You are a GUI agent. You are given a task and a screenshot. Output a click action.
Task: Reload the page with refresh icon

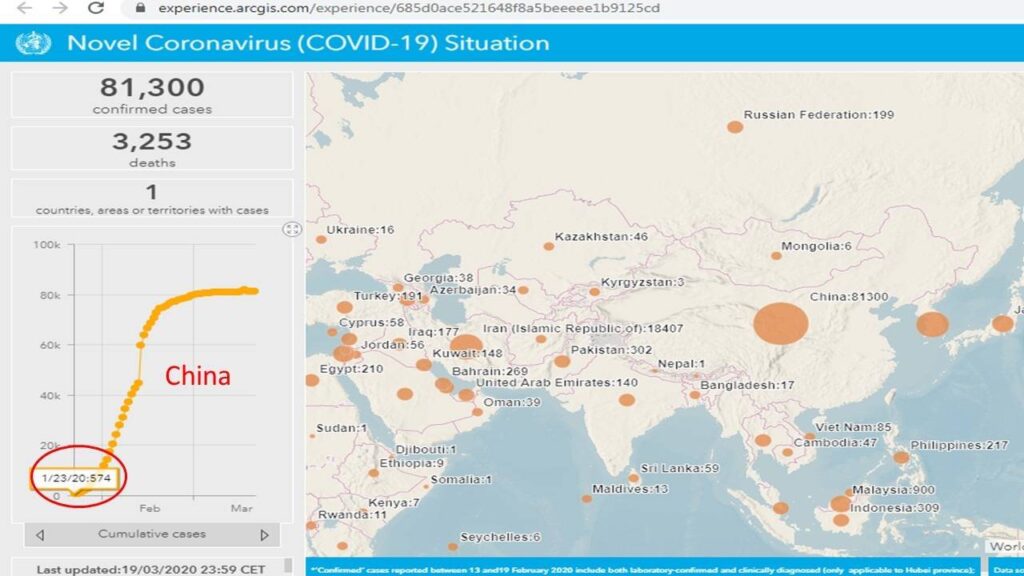[96, 8]
